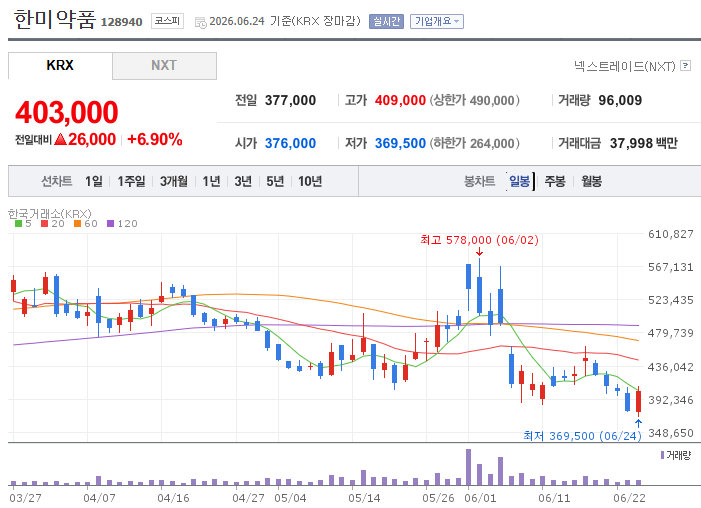Click the calendar clock icon beside date
This screenshot has height=508, width=701.
click(201, 22)
